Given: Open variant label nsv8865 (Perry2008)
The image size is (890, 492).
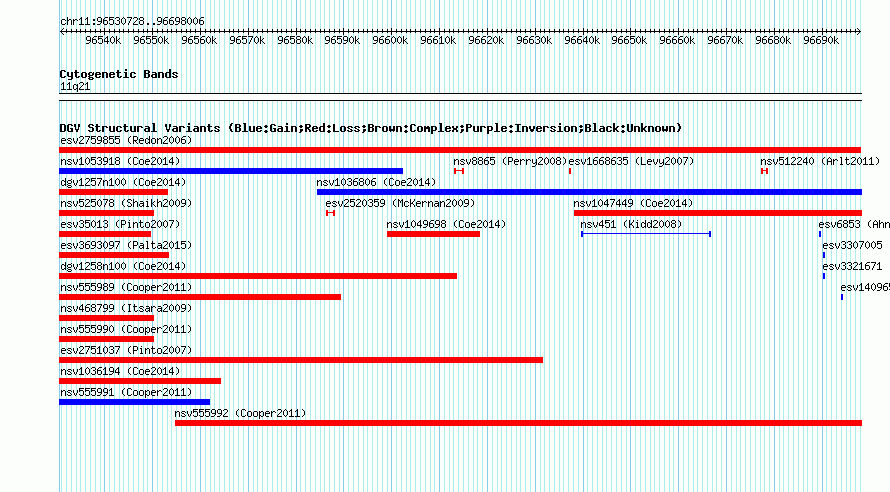Looking at the screenshot, I should [510, 161].
